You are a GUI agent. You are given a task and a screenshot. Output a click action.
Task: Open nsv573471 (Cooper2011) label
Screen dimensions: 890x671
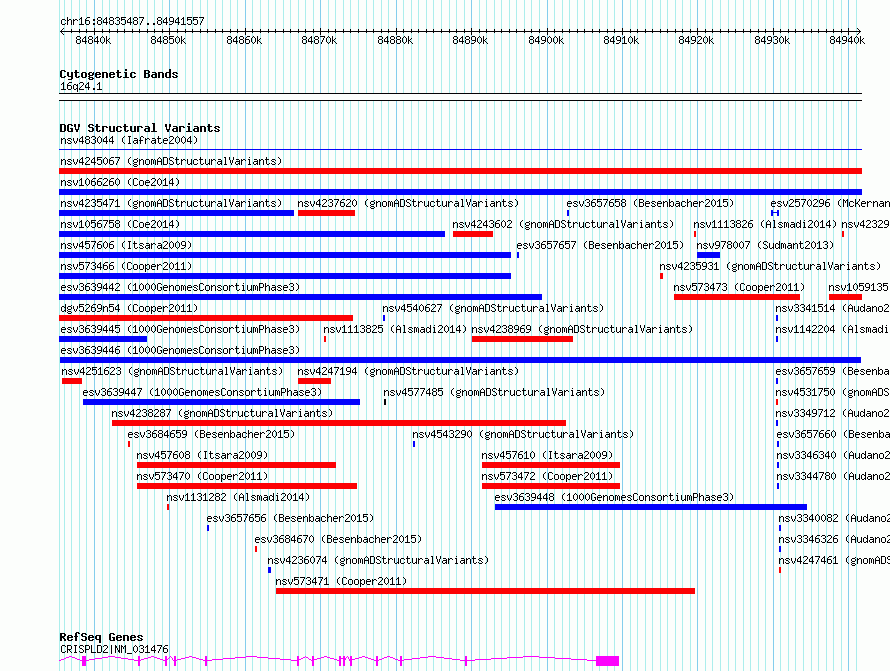click(x=341, y=581)
